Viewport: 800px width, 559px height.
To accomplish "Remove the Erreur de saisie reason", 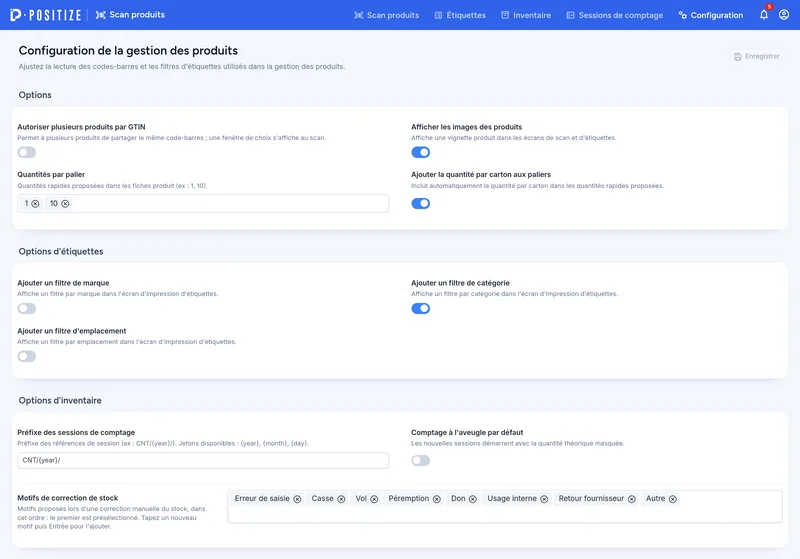I will pos(297,499).
